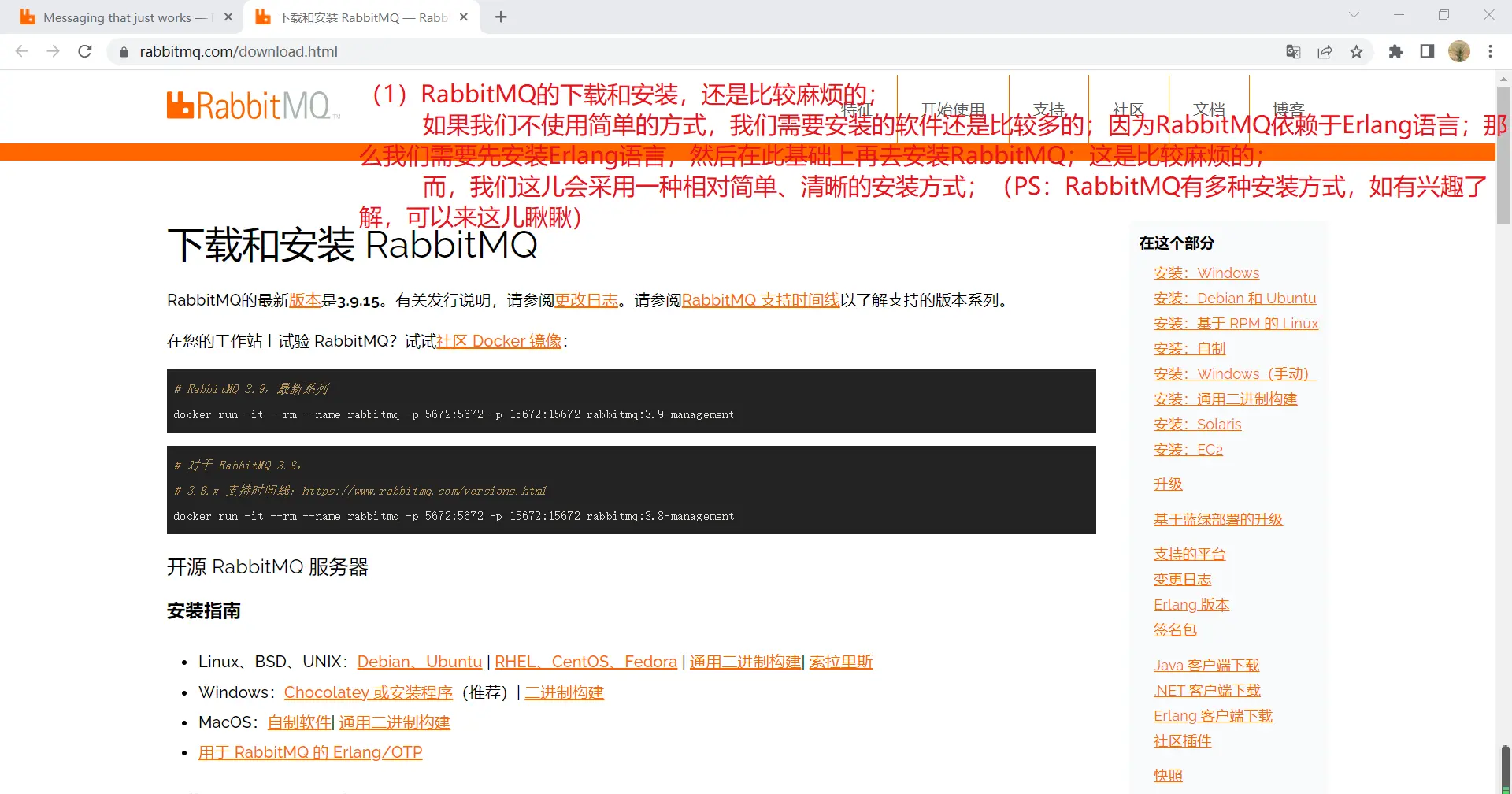Screen dimensions: 1512x794
Task: Open RHEL、CentOS、Fedora install guide
Action: click(x=586, y=662)
